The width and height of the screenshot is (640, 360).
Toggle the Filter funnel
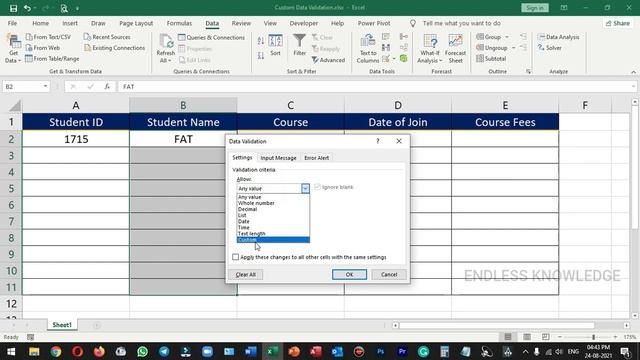[300, 45]
